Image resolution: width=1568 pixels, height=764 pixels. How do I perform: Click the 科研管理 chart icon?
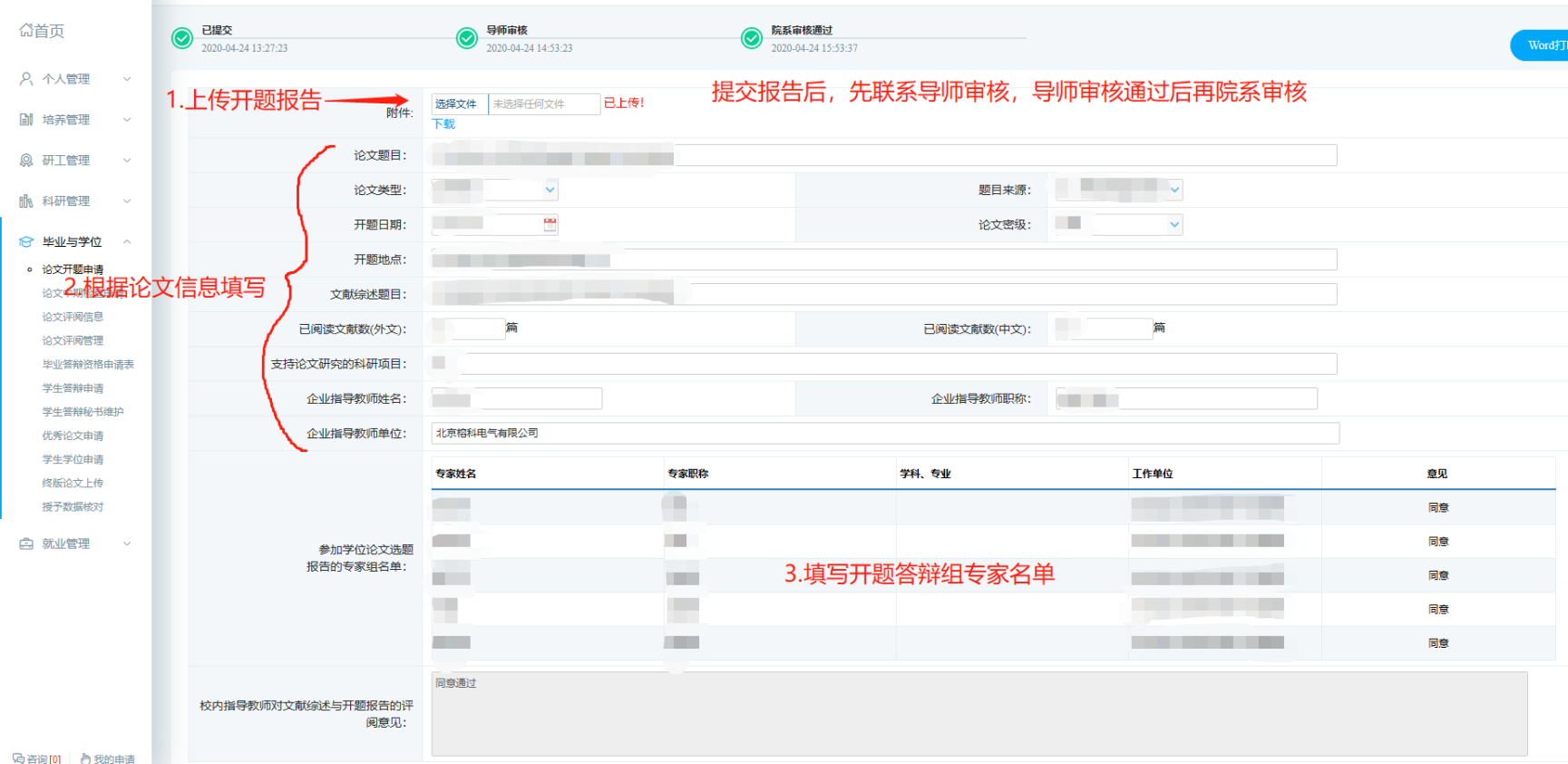[x=26, y=201]
